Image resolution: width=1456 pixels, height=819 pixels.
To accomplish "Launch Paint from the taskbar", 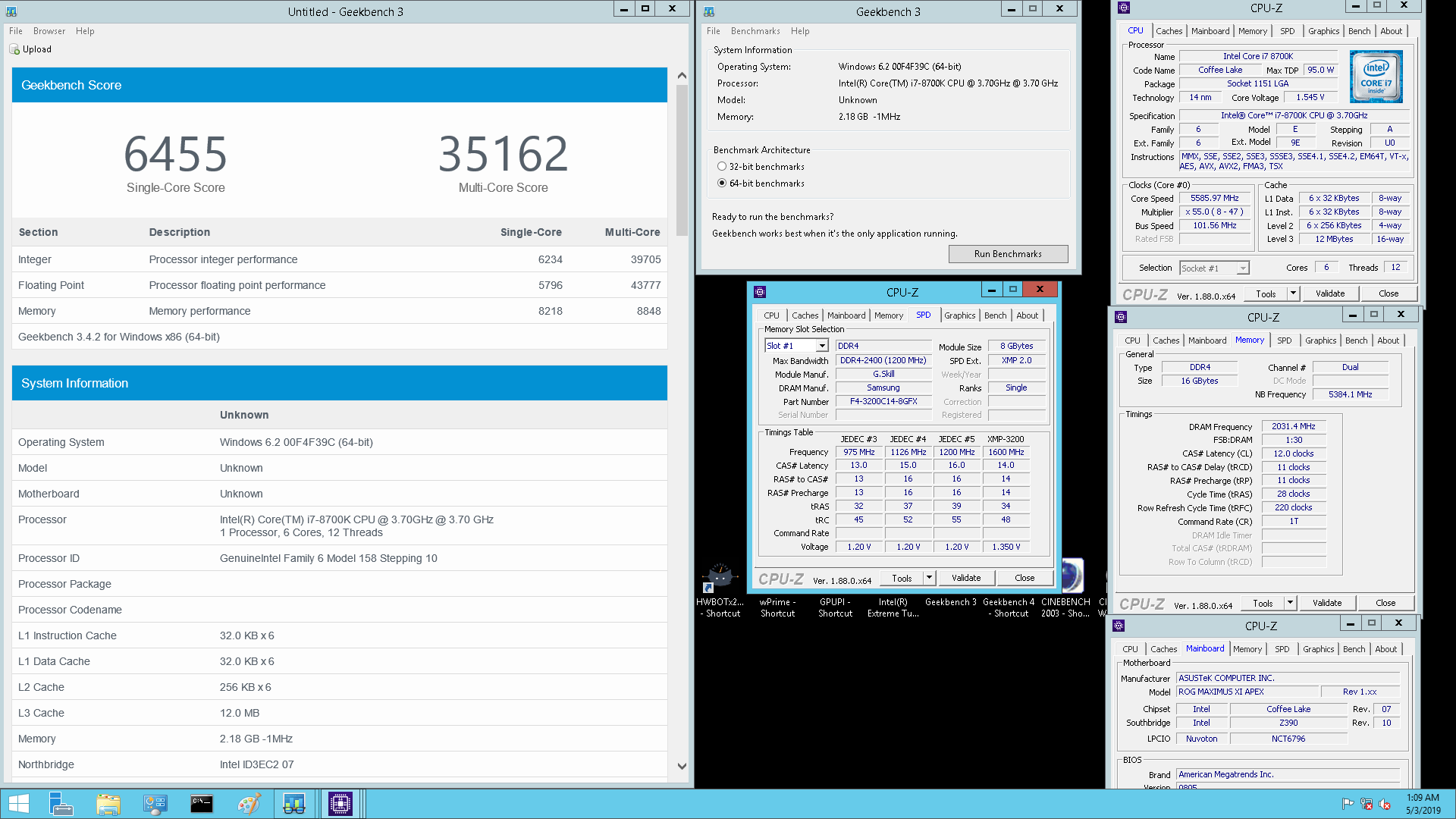I will point(249,804).
